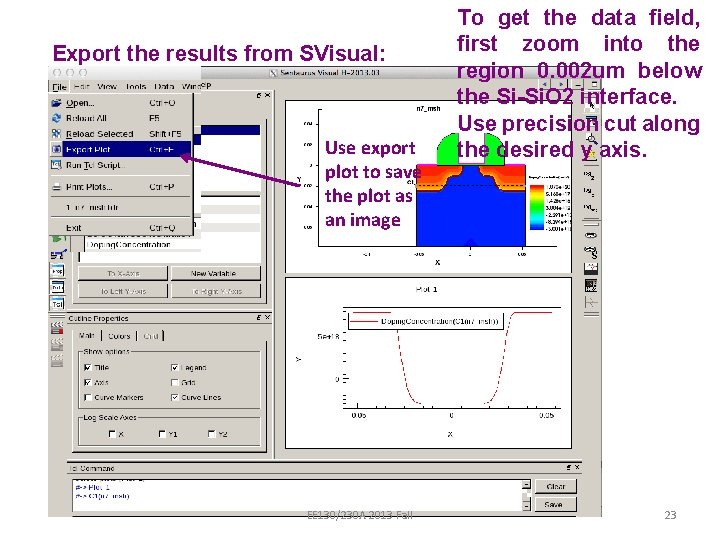Click the Prop panel icon in left toolbar

[57, 271]
